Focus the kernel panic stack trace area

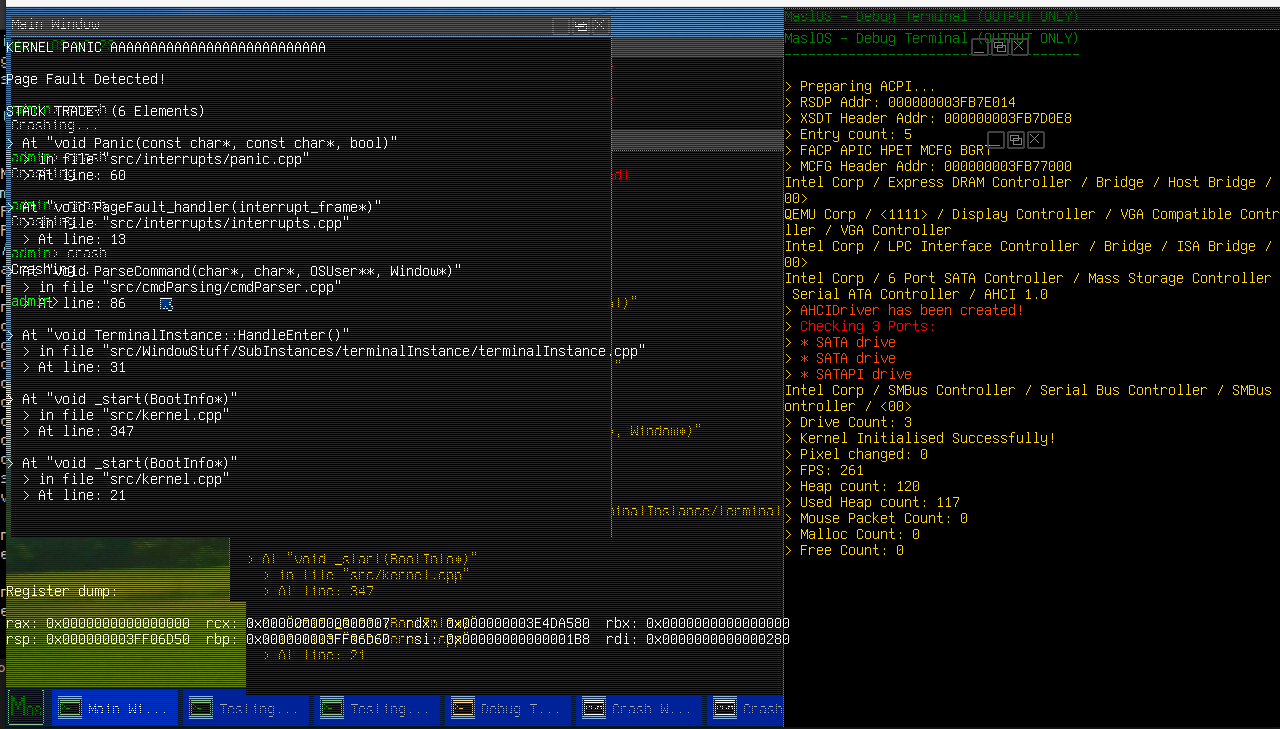[x=300, y=300]
